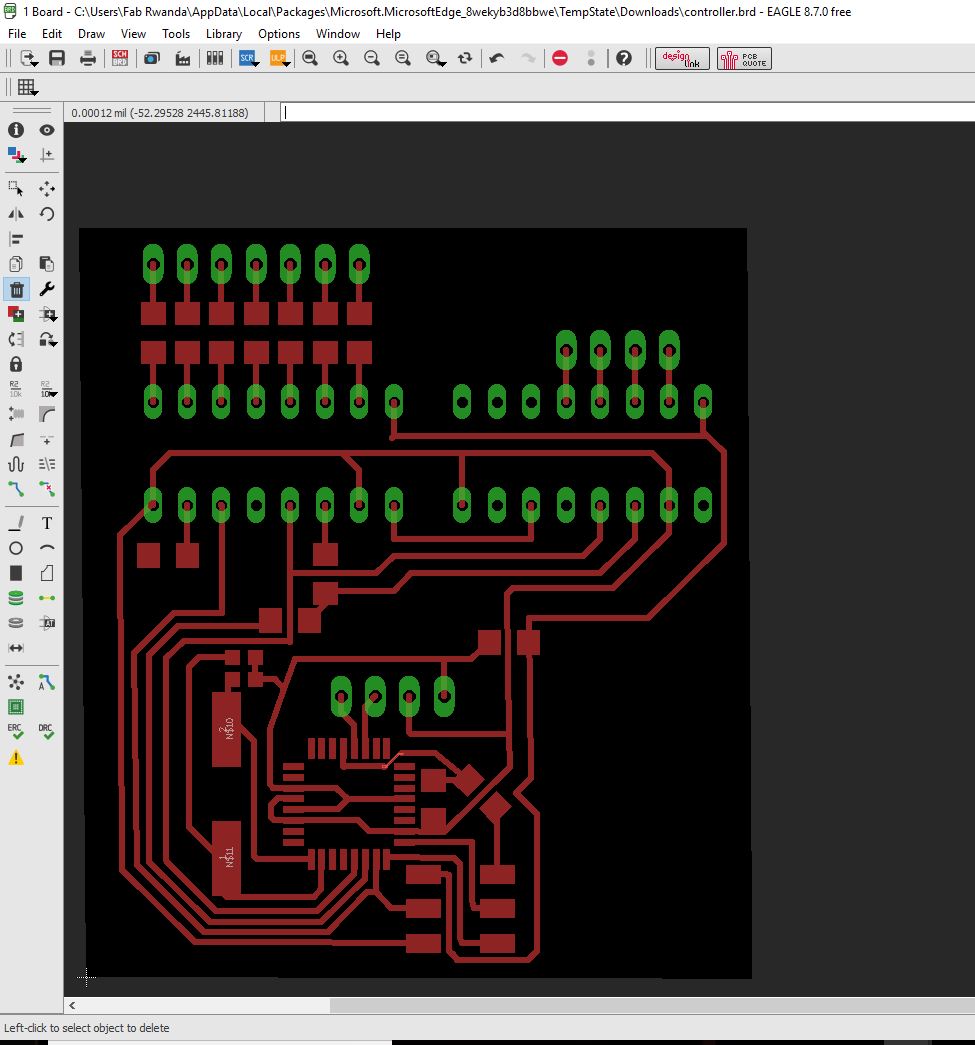
Task: Select the Change wrench tool
Action: tap(47, 289)
